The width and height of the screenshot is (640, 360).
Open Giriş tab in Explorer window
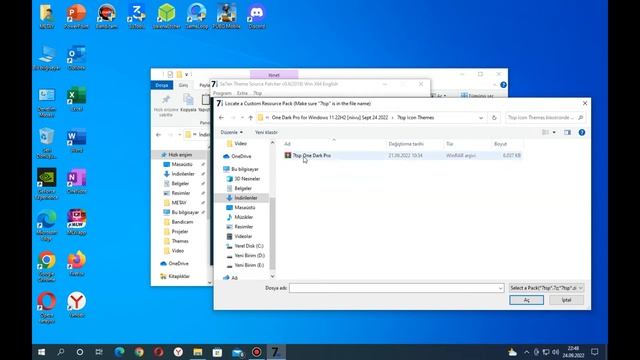183,85
